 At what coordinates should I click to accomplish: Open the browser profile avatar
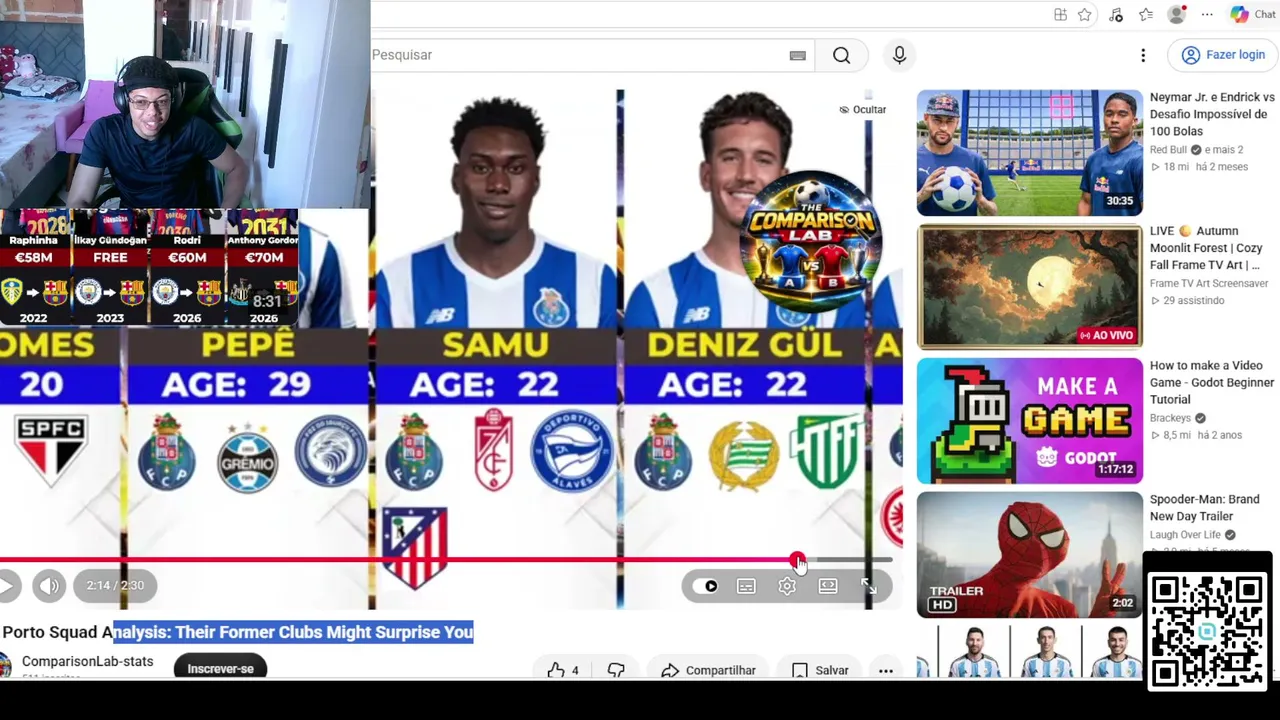(x=1177, y=14)
